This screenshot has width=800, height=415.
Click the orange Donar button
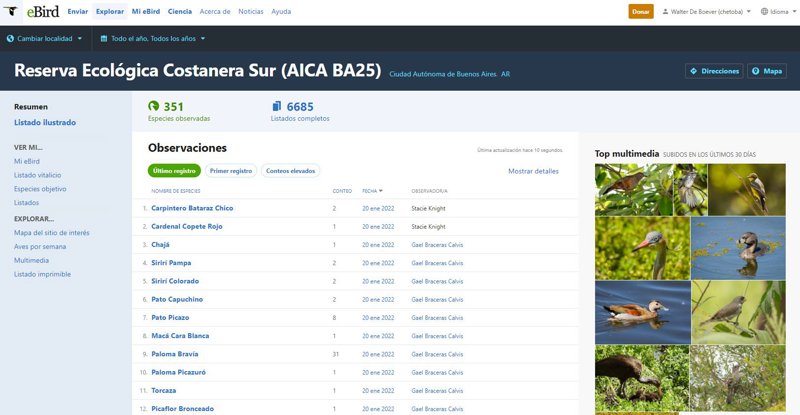point(641,12)
